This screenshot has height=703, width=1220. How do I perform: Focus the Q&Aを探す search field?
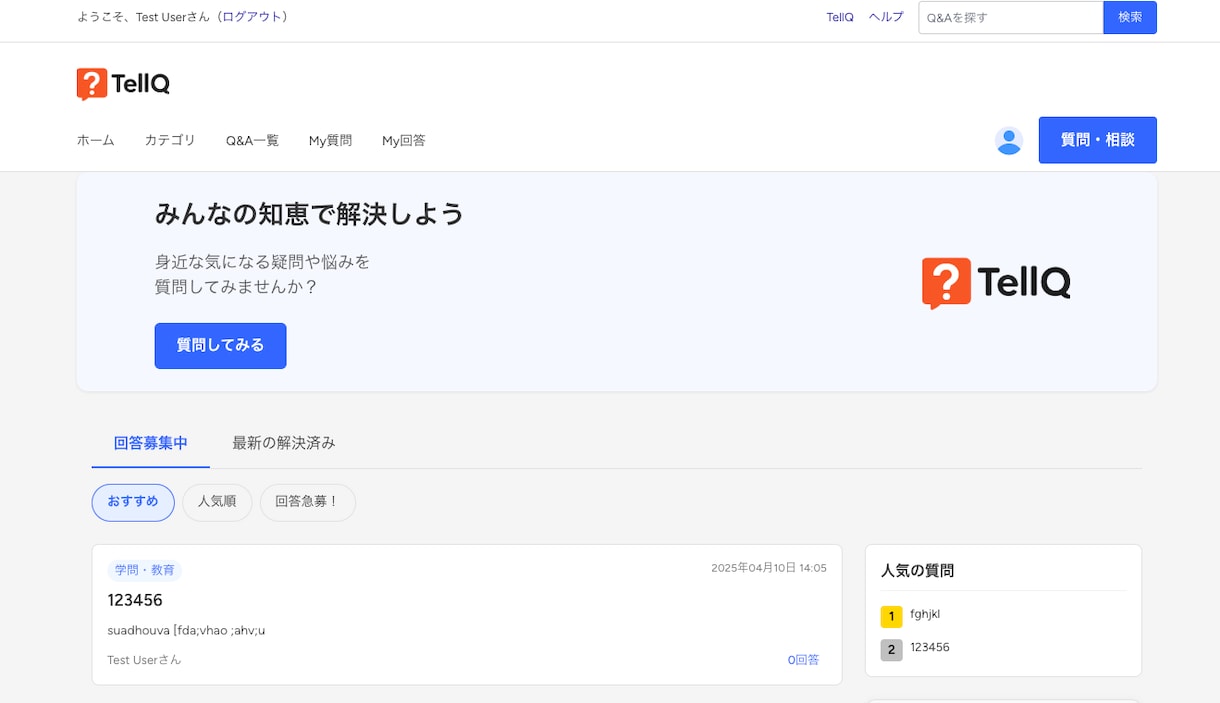(1011, 17)
